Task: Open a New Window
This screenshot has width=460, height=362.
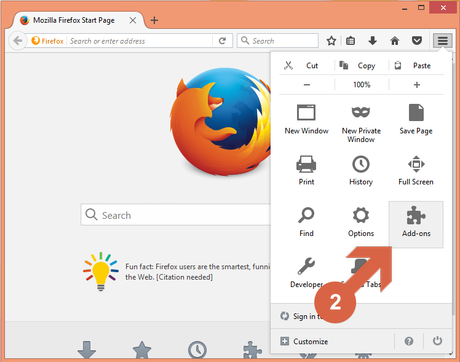Action: pyautogui.click(x=306, y=119)
